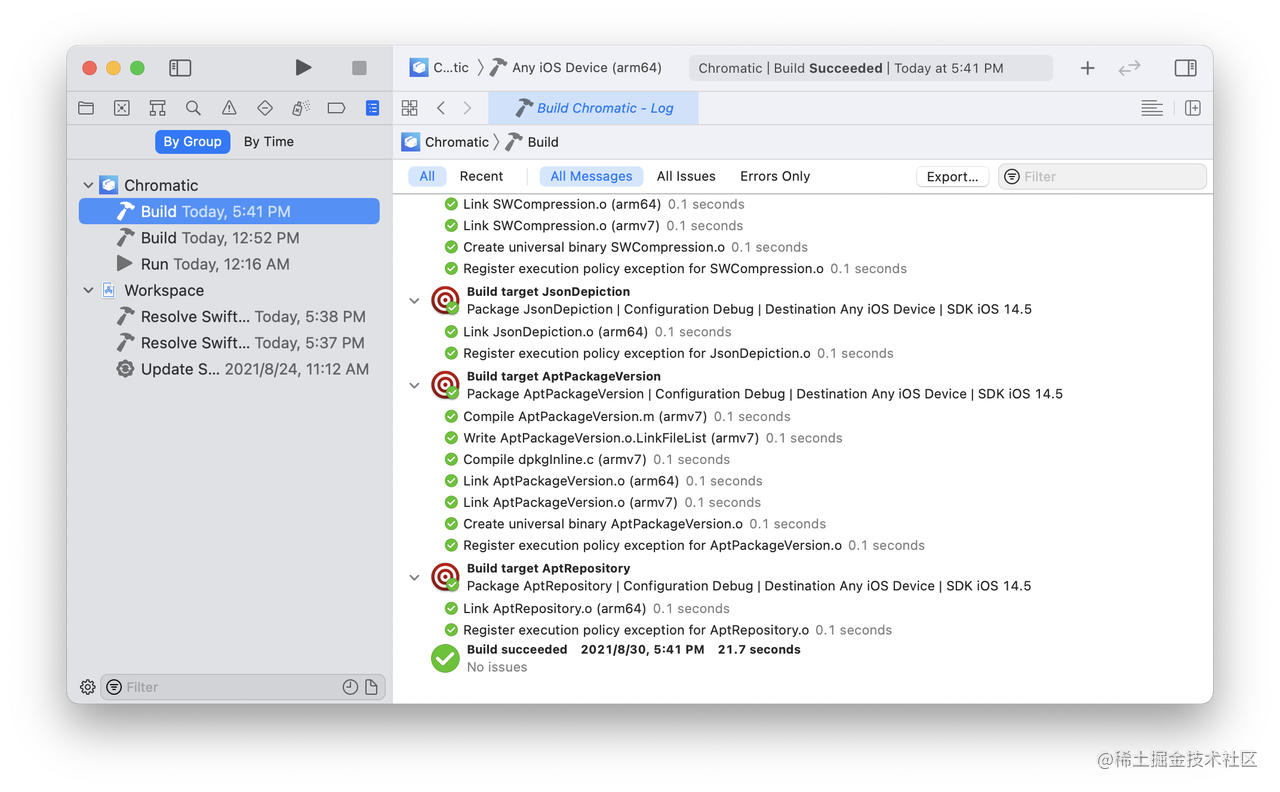This screenshot has width=1280, height=792.
Task: Go back in editor history
Action: click(x=441, y=108)
